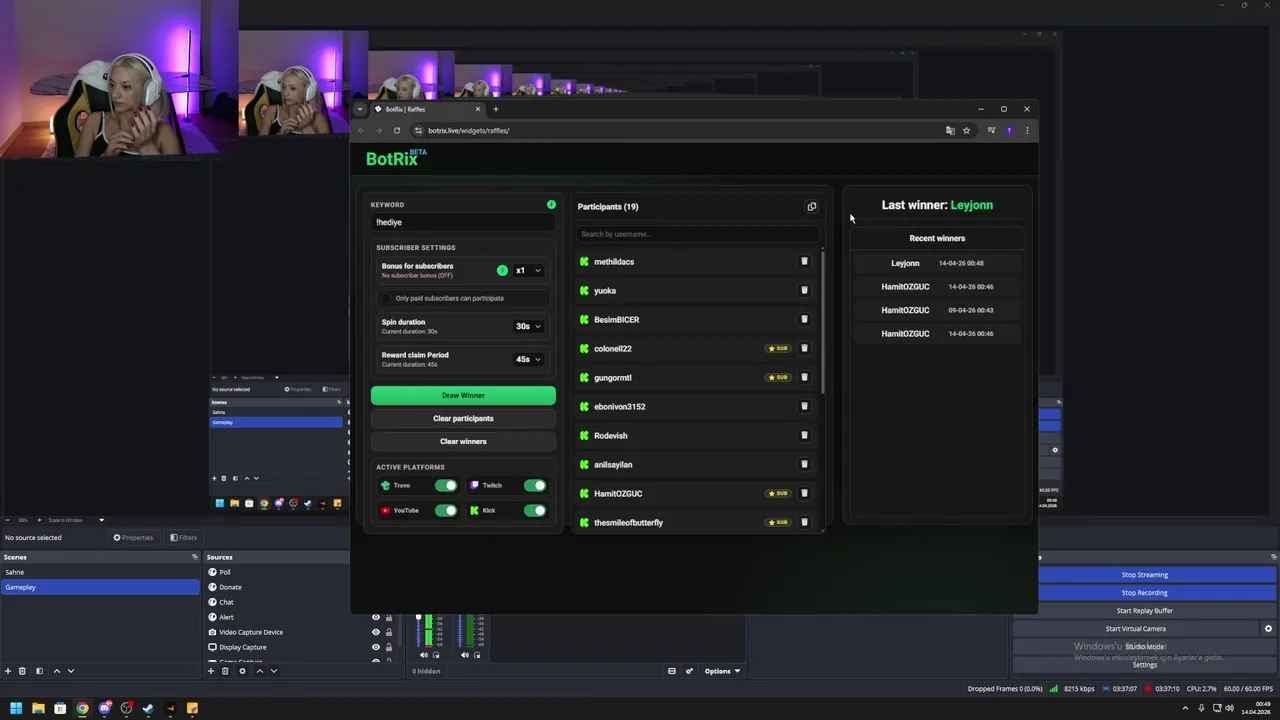Open OBS mixer Options dropdown
Screen dimensions: 1280x720
[722, 671]
